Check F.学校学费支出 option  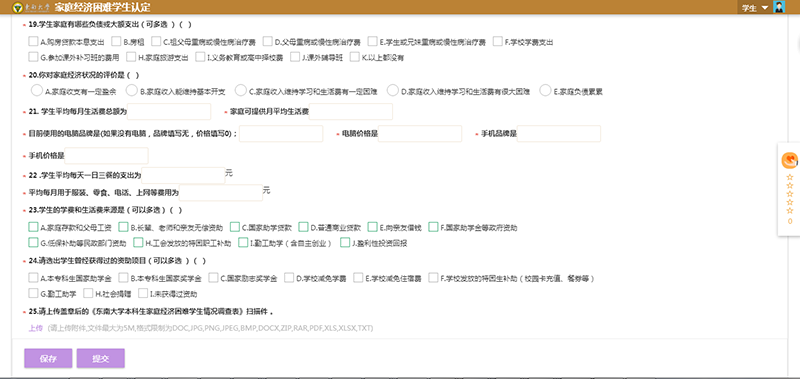click(x=498, y=41)
